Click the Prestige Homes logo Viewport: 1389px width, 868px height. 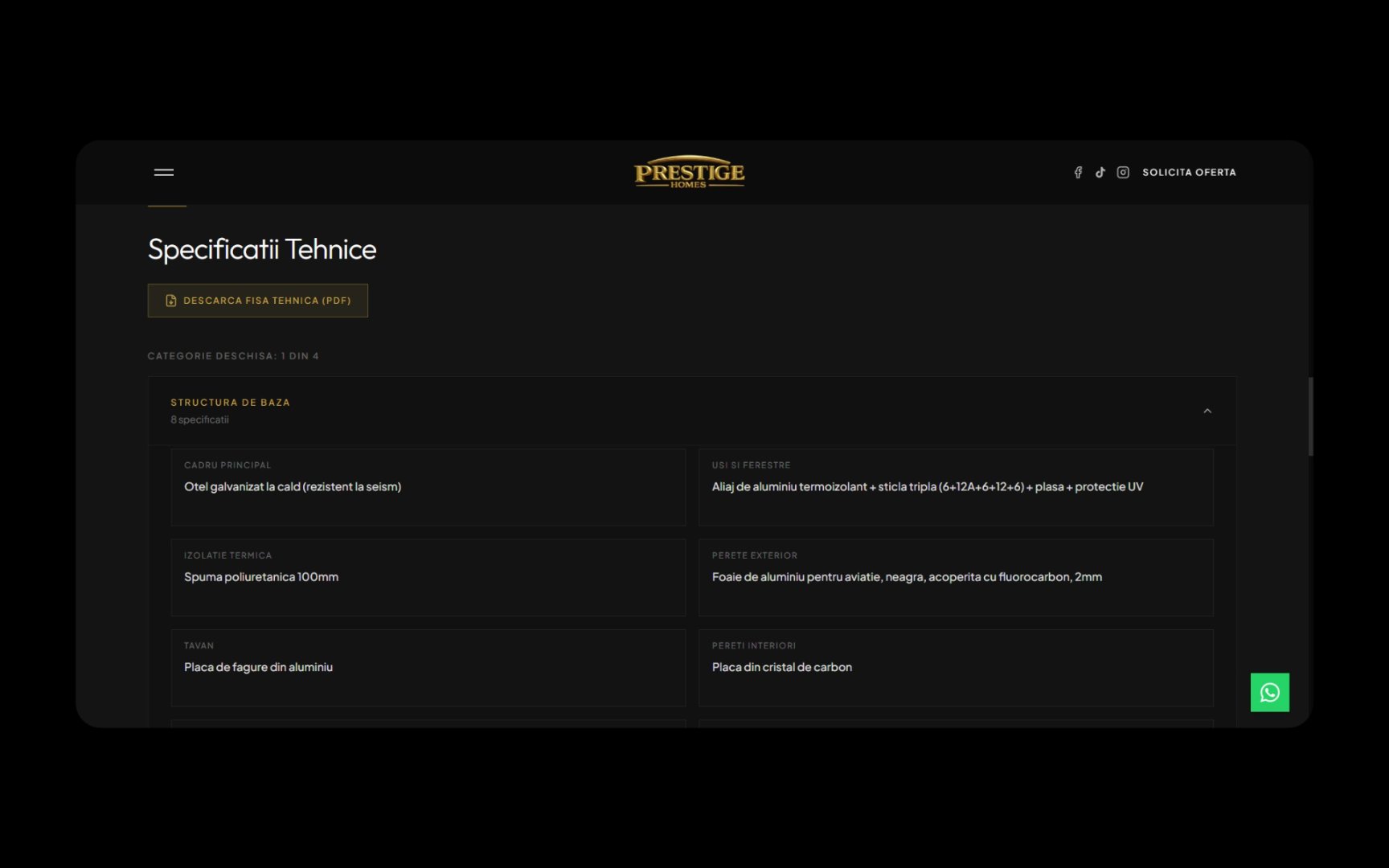click(x=689, y=172)
